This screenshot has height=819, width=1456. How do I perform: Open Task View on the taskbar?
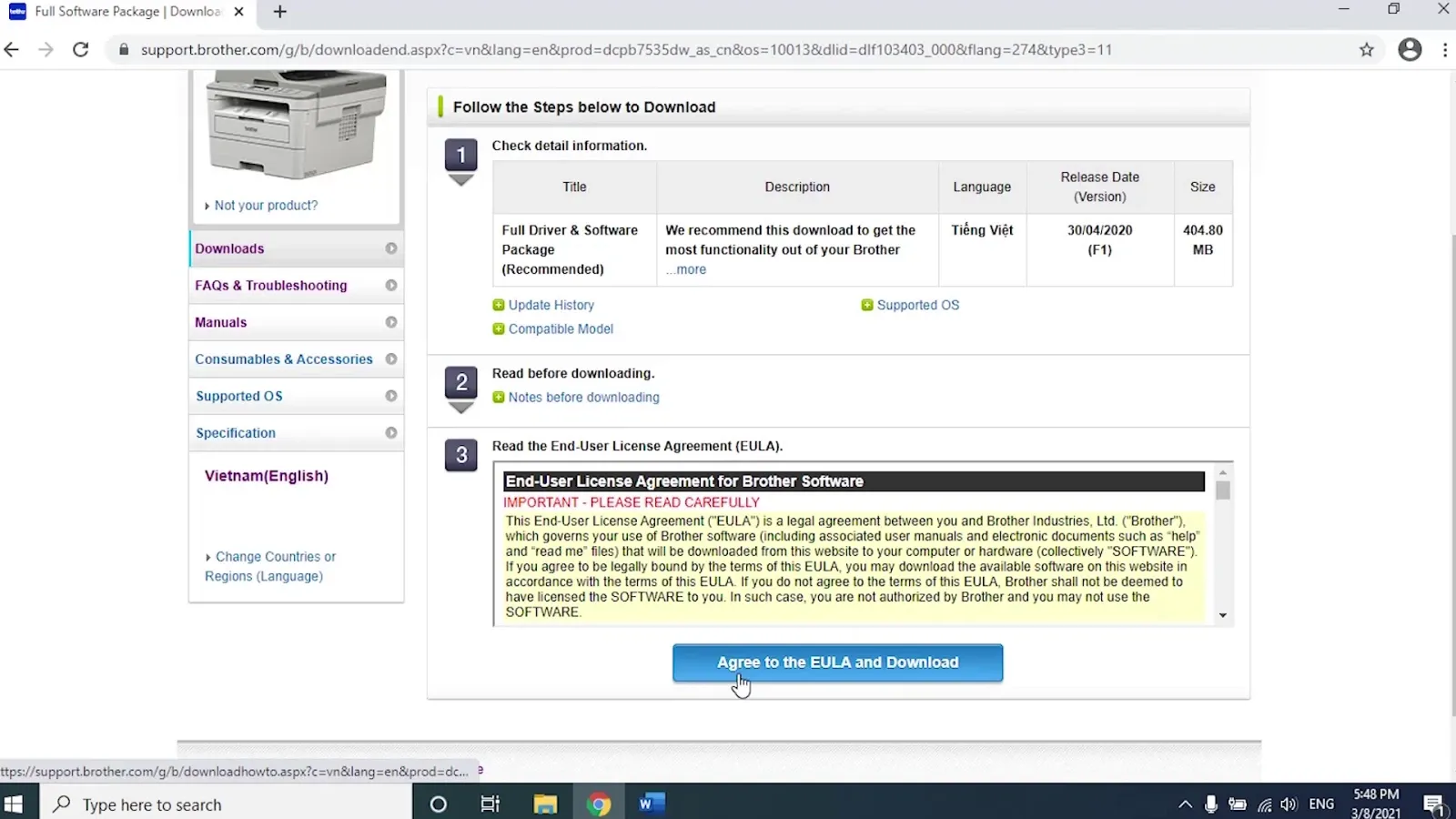pyautogui.click(x=490, y=804)
